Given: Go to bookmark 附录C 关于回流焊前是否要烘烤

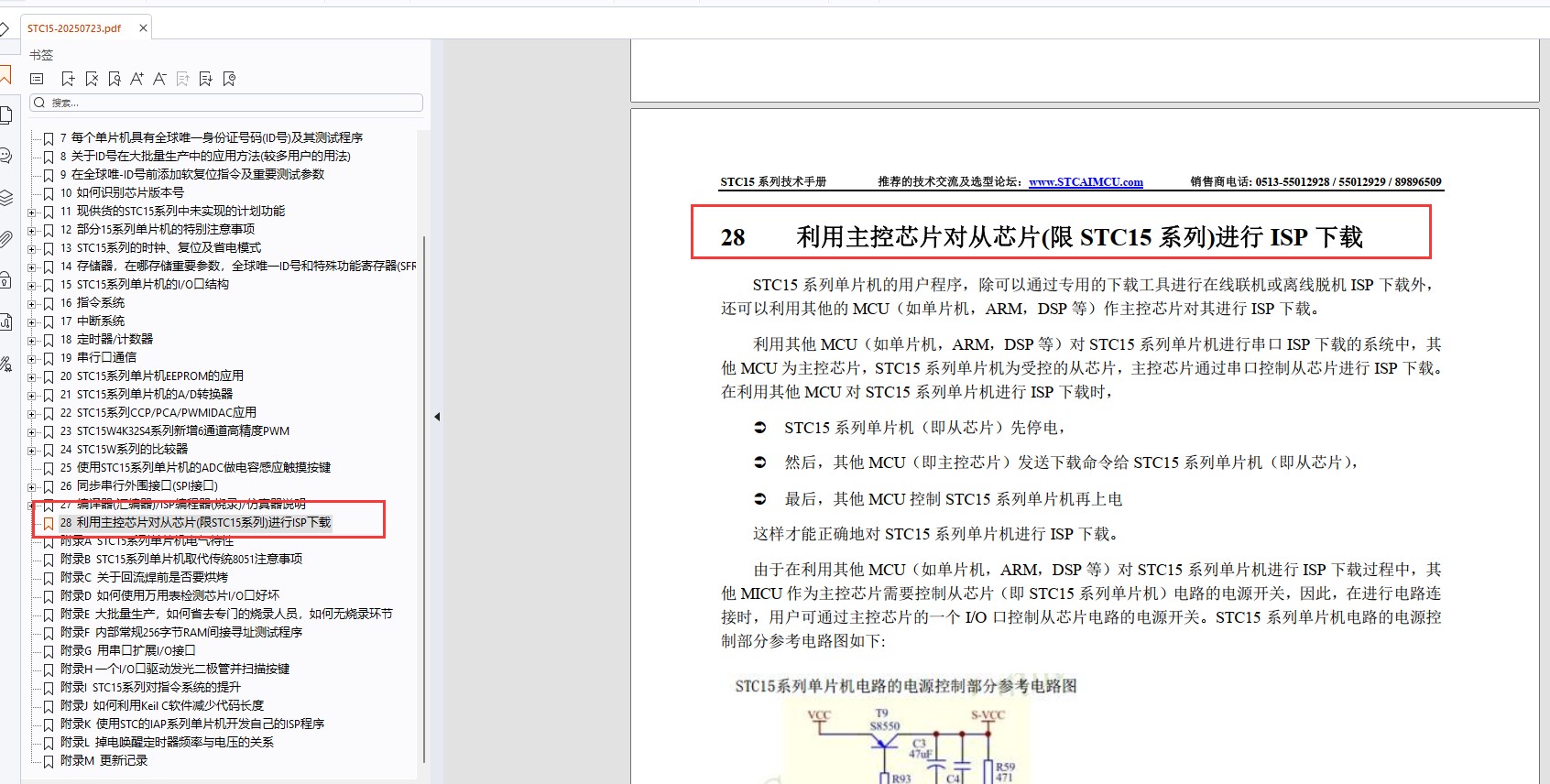Looking at the screenshot, I should coord(144,577).
